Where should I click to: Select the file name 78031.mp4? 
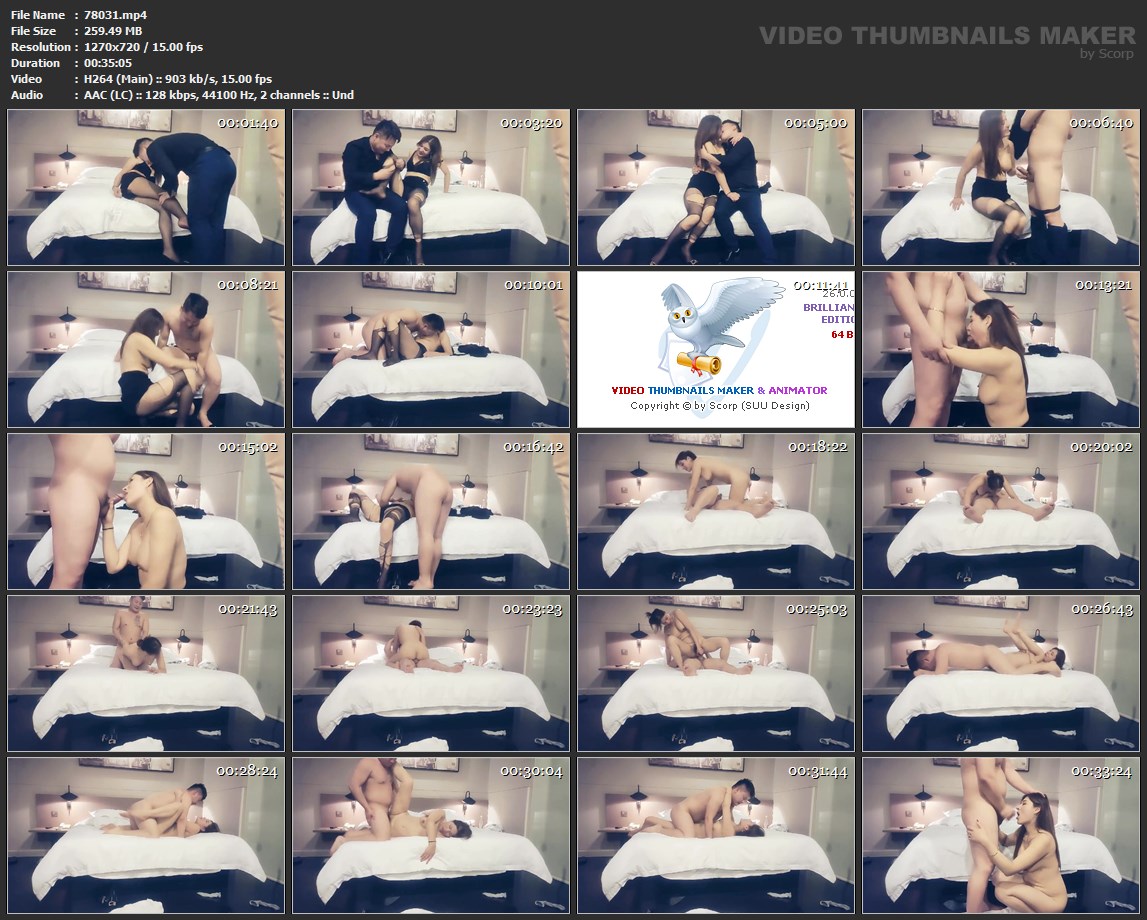point(116,15)
